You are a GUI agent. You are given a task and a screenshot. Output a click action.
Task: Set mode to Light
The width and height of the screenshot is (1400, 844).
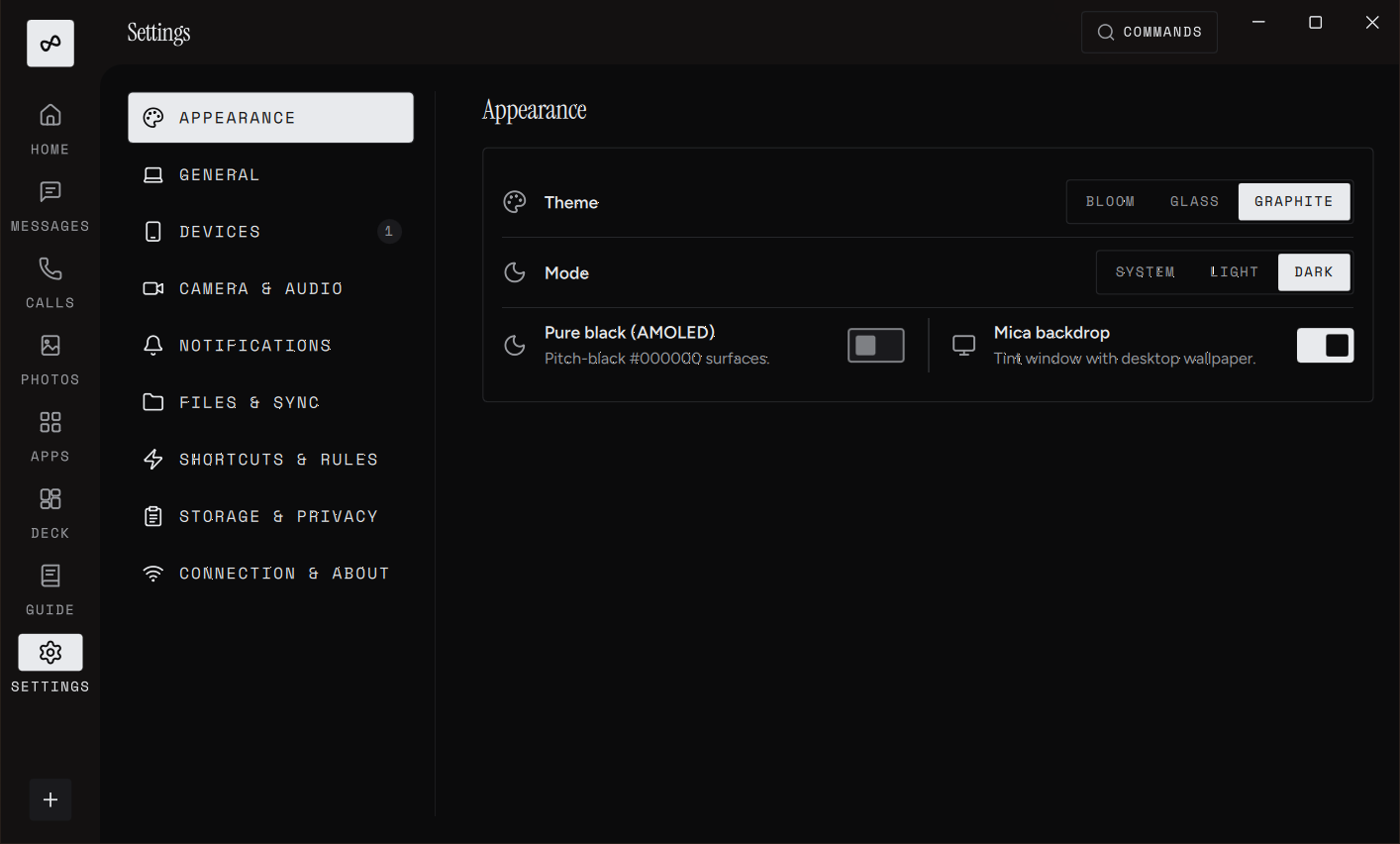pos(1234,272)
